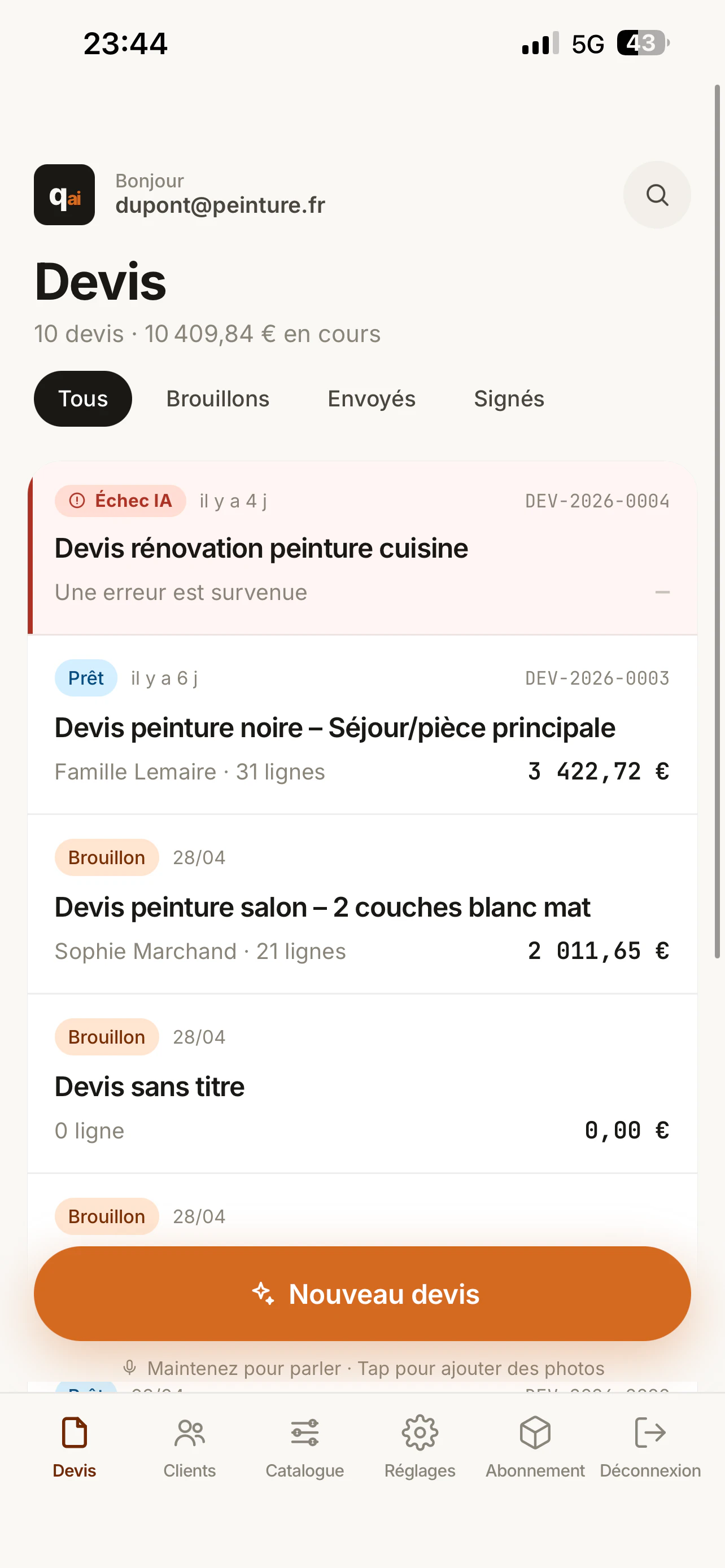Open Devis rénovation peinture cuisine
The image size is (725, 1568).
point(362,548)
